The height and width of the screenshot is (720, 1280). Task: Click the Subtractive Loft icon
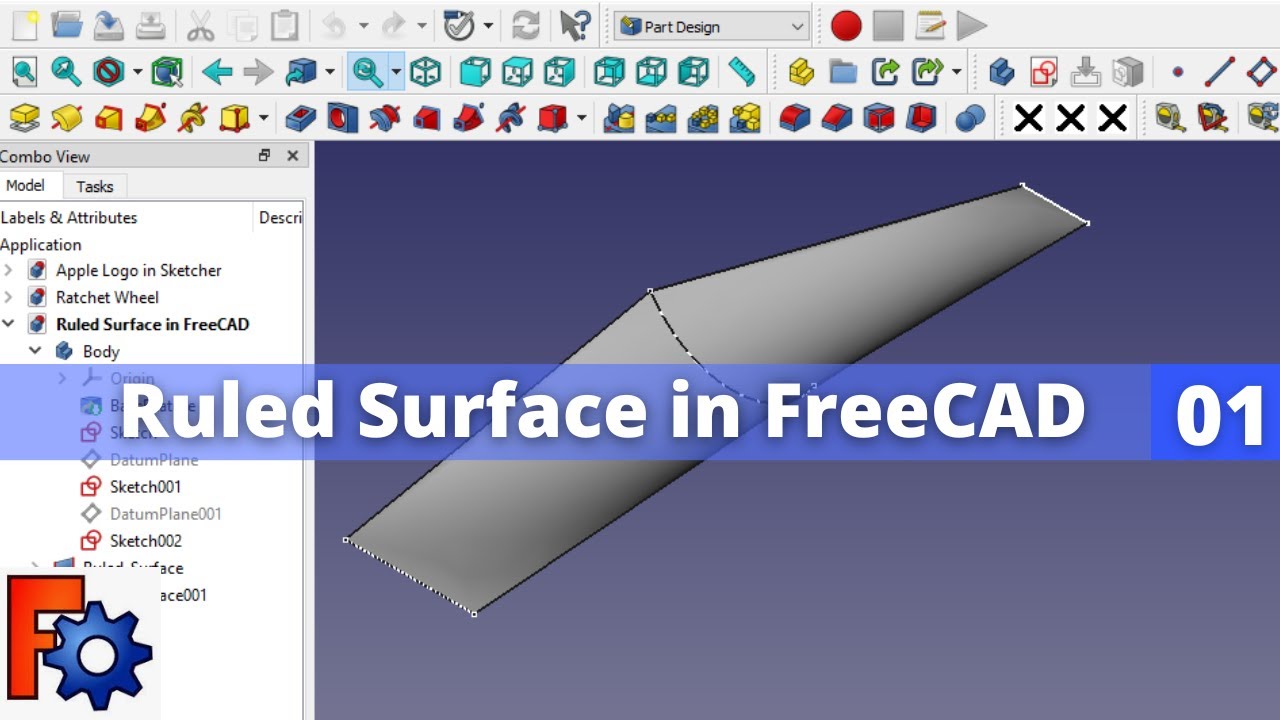point(427,118)
